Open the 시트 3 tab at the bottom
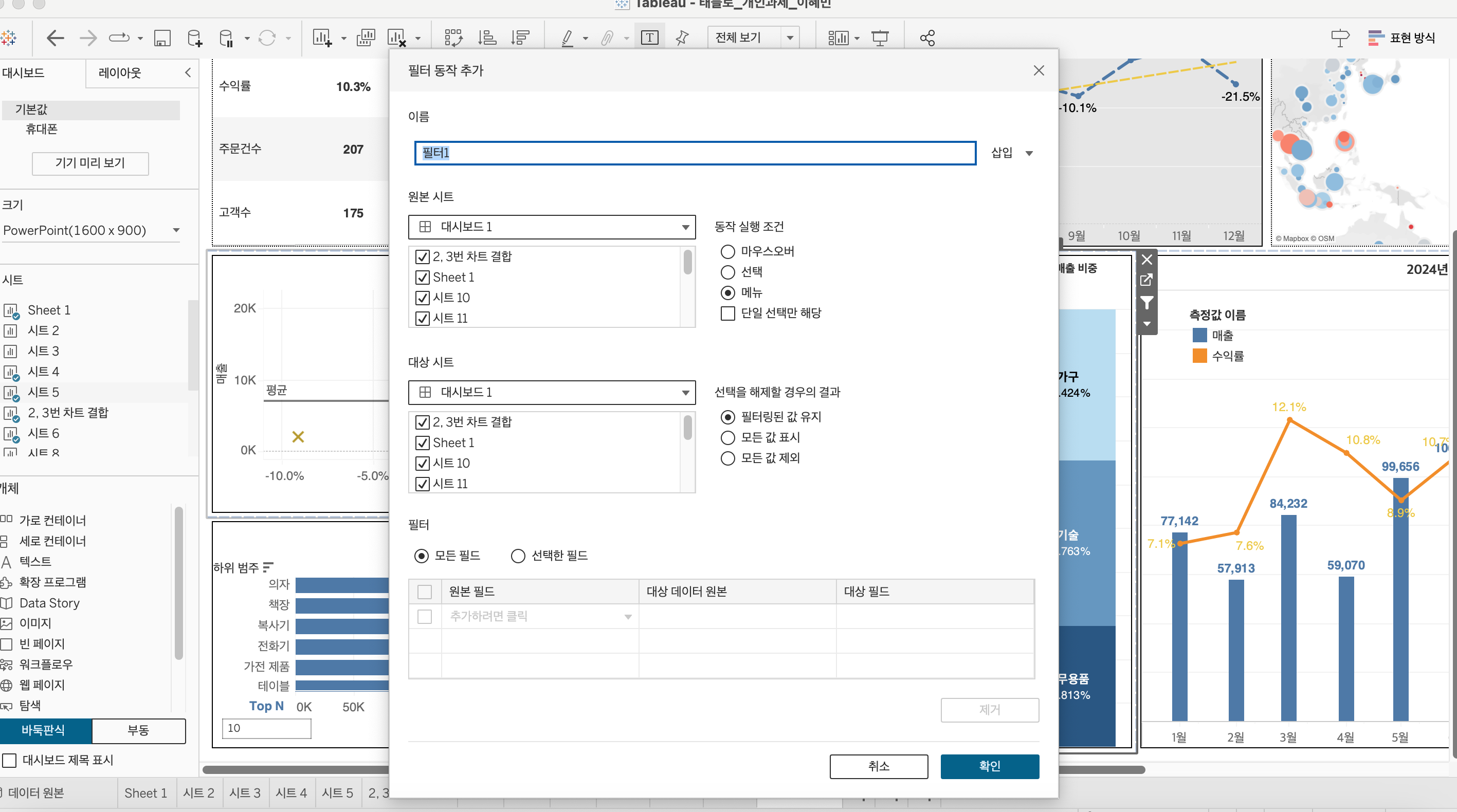The height and width of the screenshot is (812, 1457). tap(244, 793)
